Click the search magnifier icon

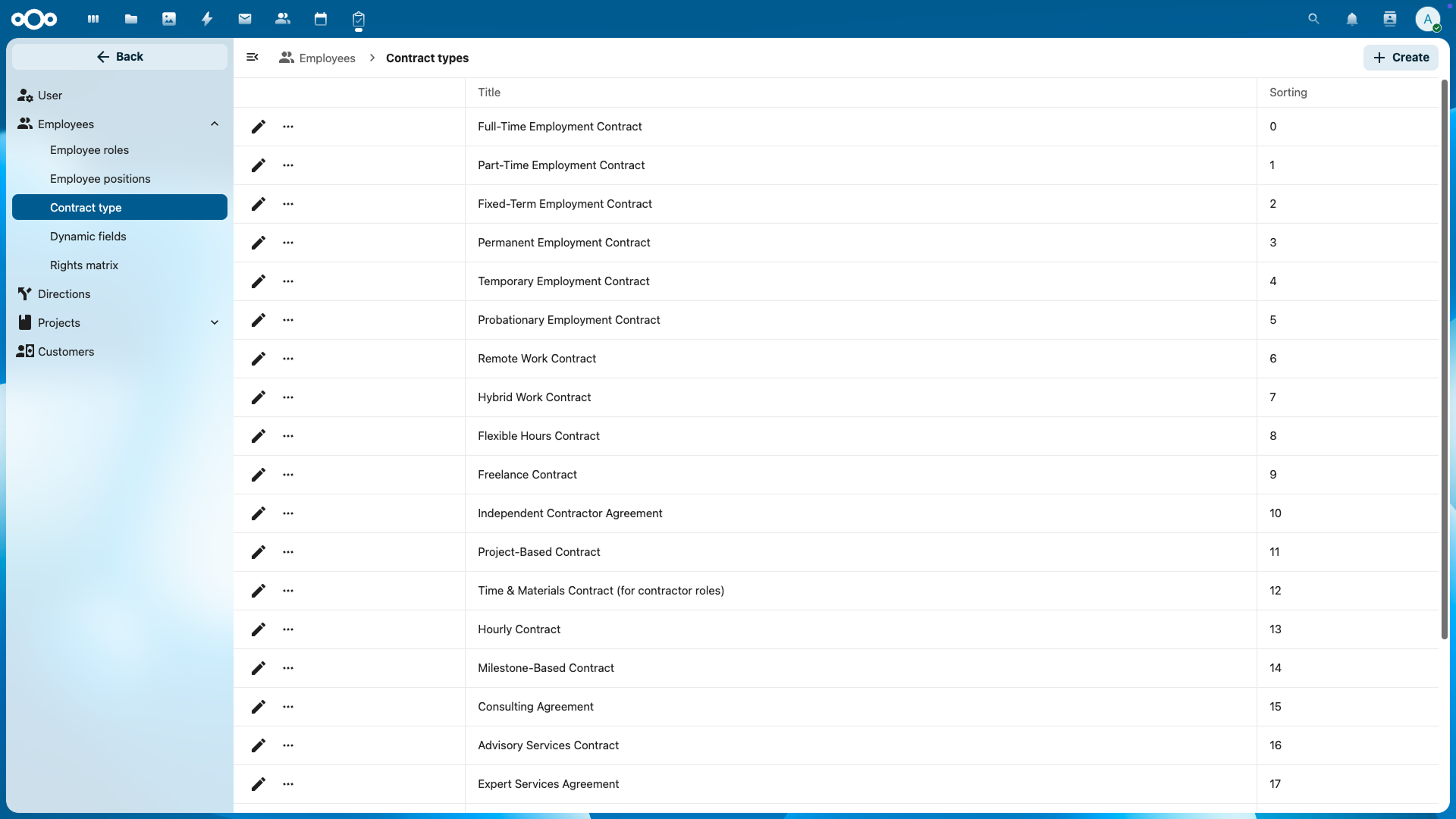click(x=1314, y=19)
